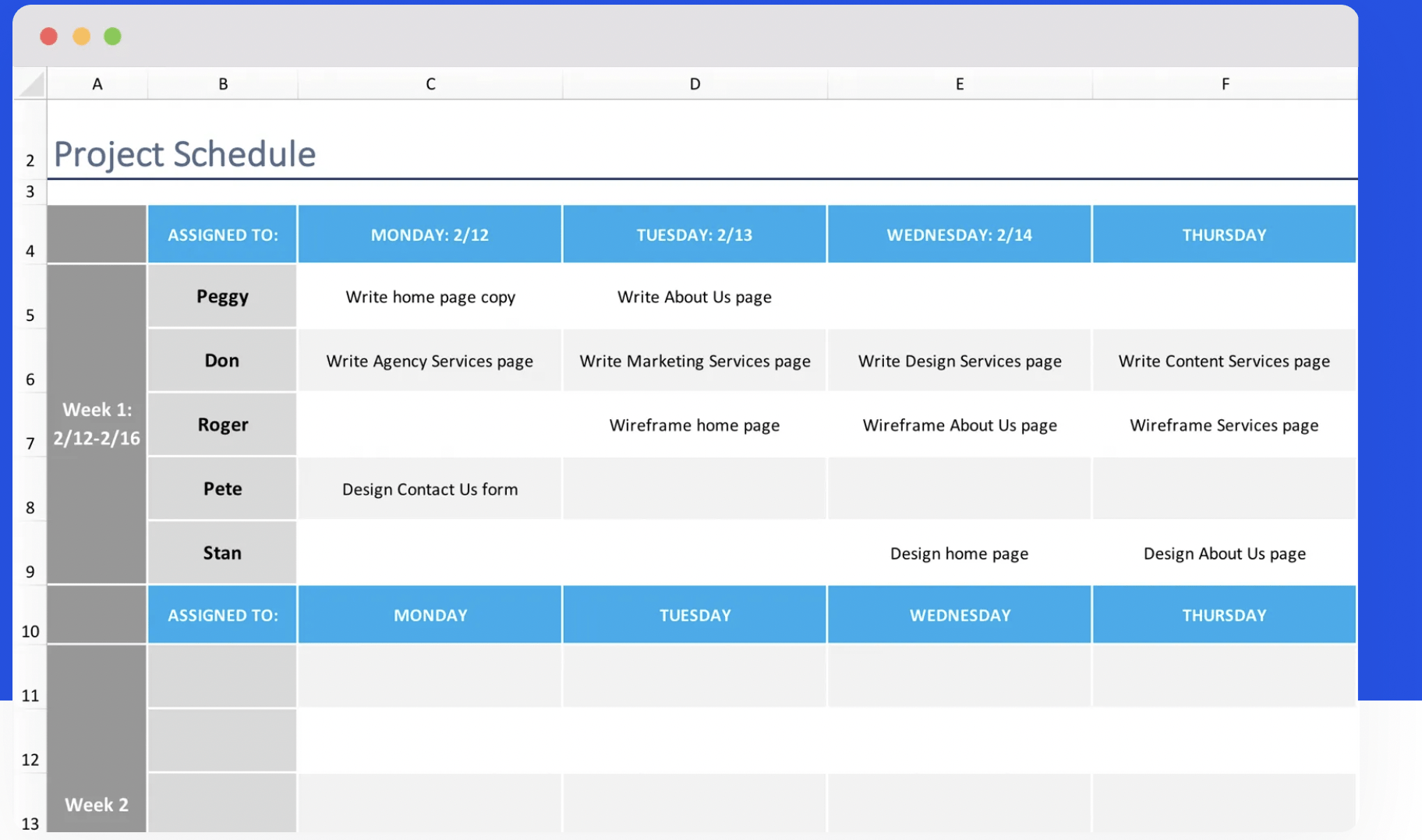Select Peggy's name cell
The height and width of the screenshot is (840, 1422).
tap(222, 296)
